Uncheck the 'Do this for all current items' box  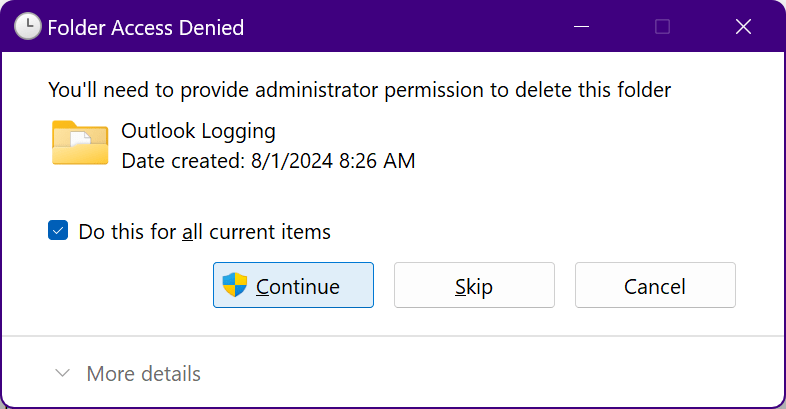tap(58, 231)
